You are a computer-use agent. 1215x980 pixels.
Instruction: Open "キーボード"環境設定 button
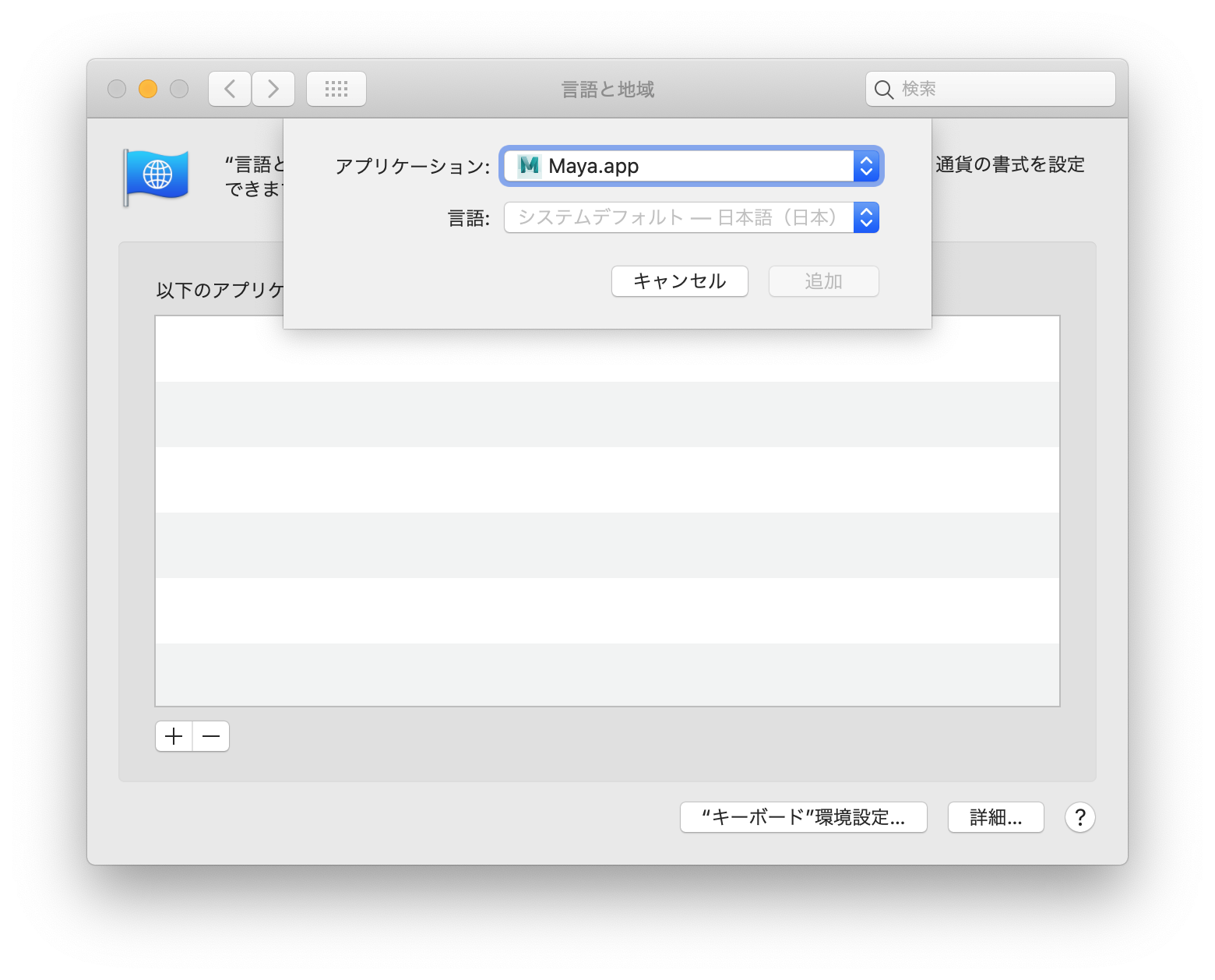pos(803,817)
